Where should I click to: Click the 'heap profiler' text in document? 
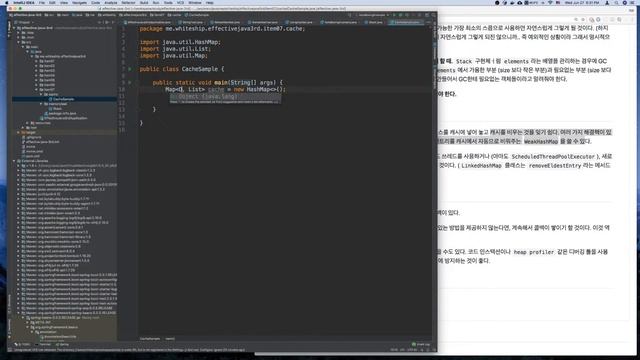[533, 252]
